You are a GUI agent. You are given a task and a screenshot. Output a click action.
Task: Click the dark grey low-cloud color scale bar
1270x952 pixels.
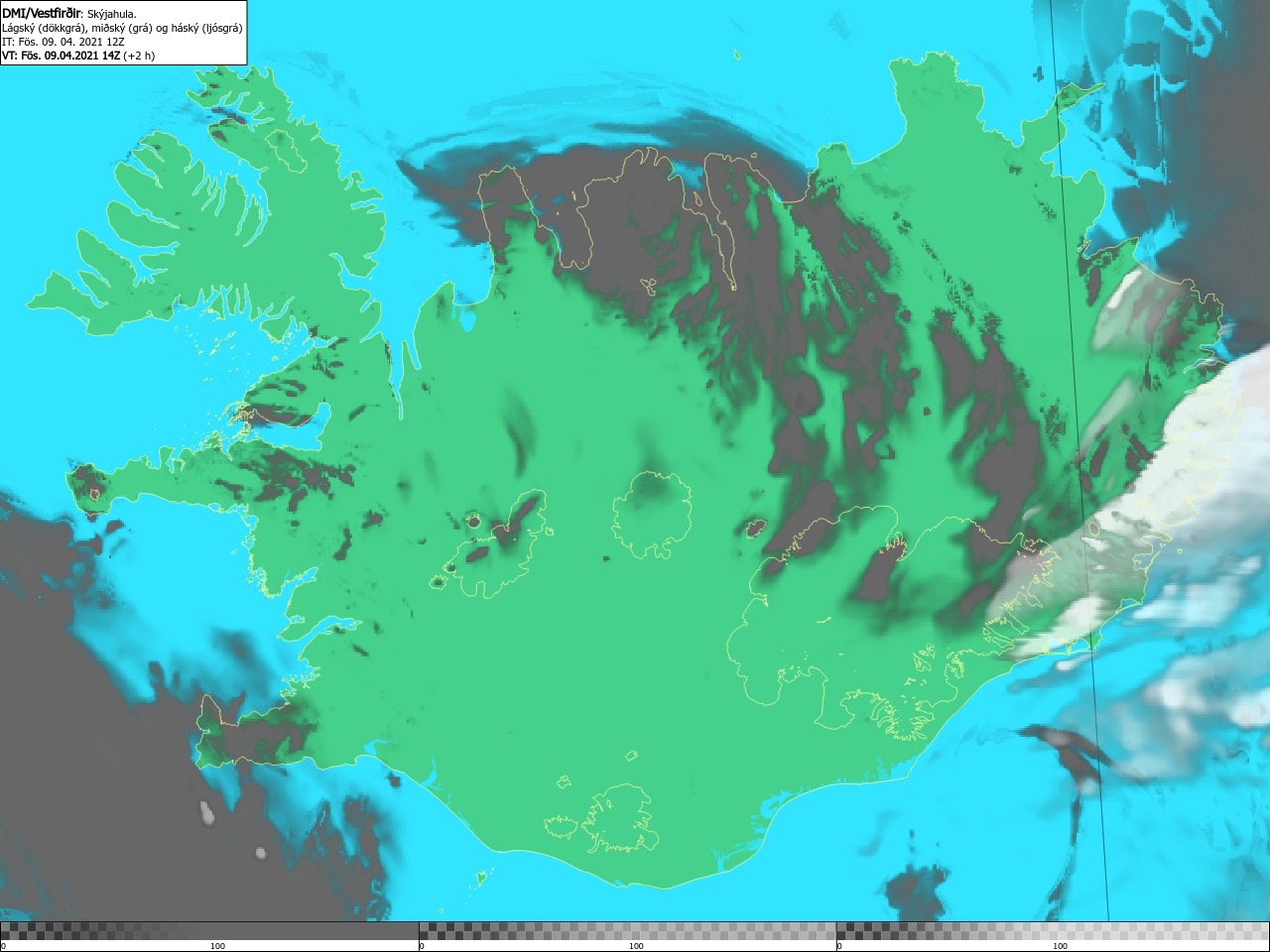click(209, 931)
